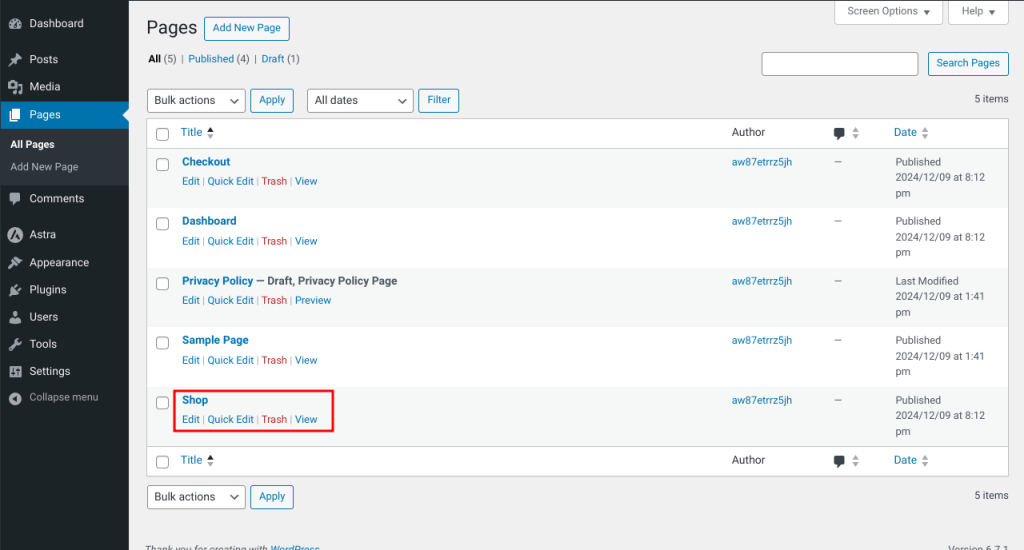Viewport: 1024px width, 550px height.
Task: Open the top Bulk actions dropdown
Action: click(x=196, y=101)
